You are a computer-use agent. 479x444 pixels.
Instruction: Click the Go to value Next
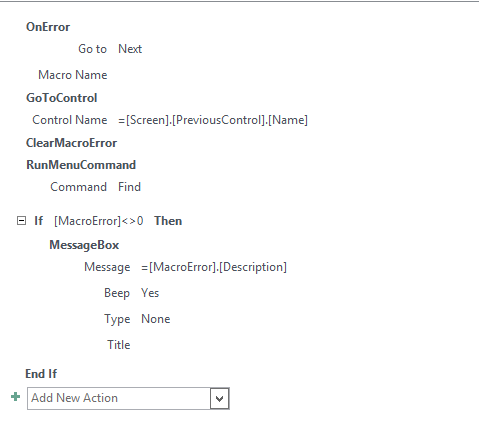(130, 49)
